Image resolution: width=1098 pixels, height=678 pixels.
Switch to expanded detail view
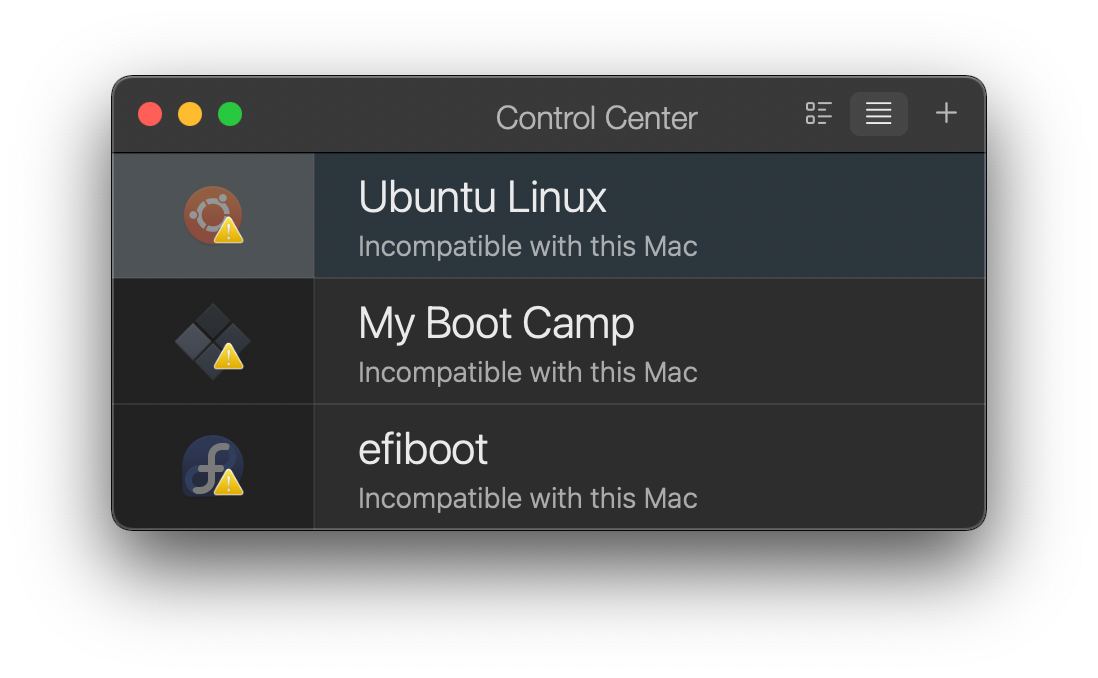(819, 113)
